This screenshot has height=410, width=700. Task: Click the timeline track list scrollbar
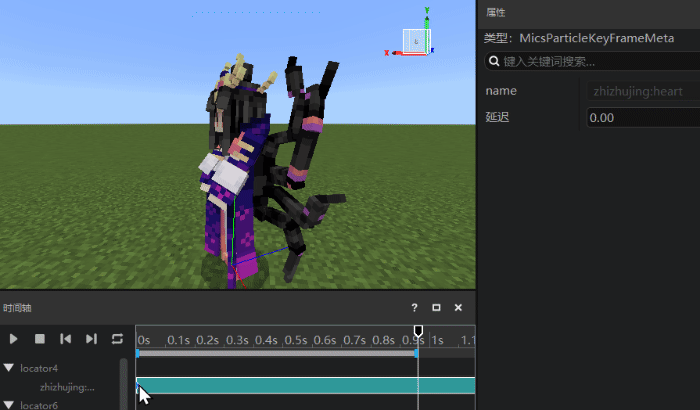[x=124, y=380]
